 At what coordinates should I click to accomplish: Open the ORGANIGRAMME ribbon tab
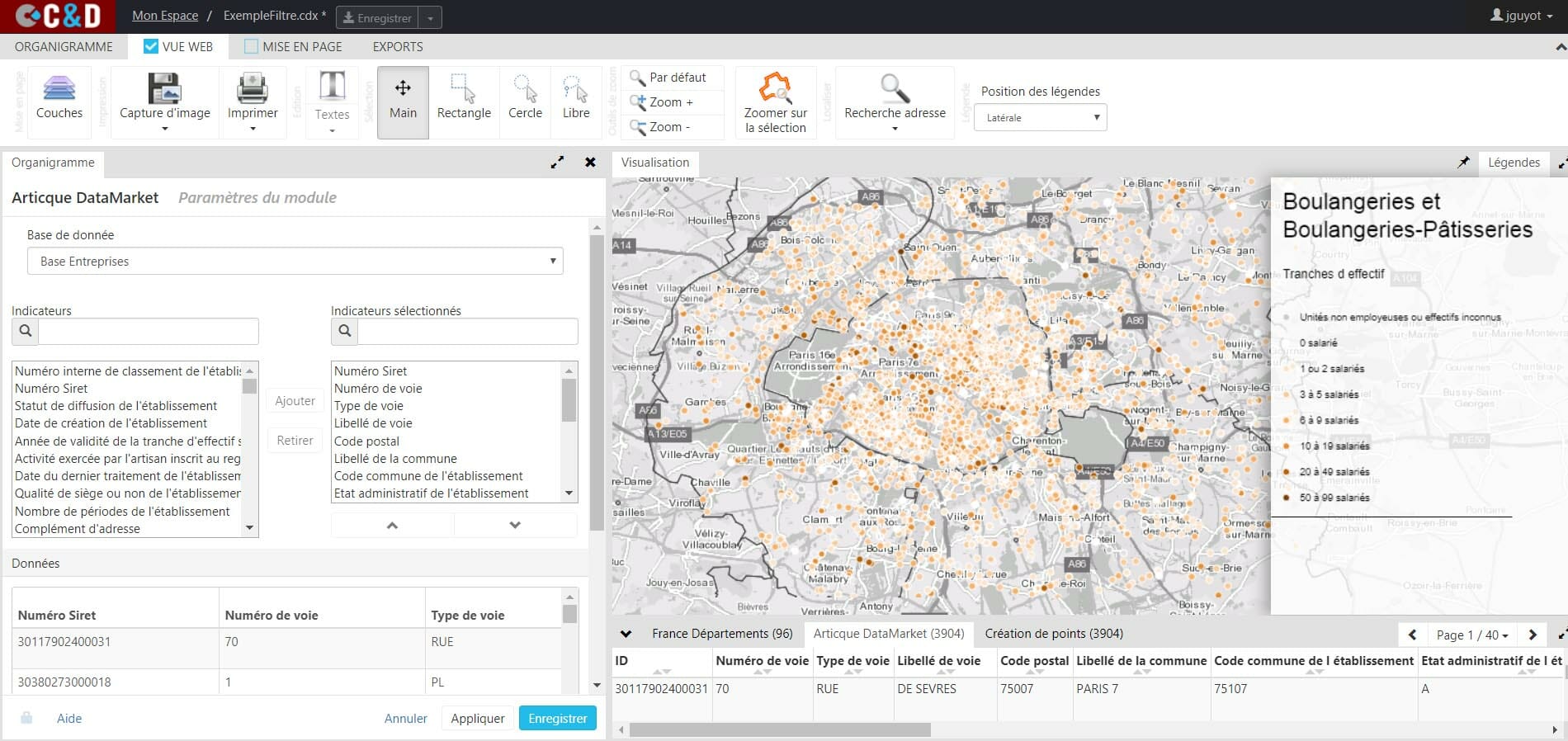coord(64,47)
